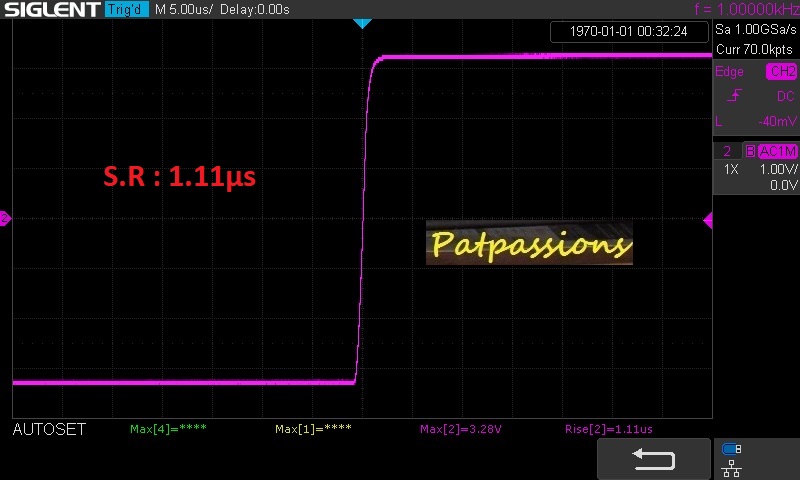Click the rising edge slope icon
Viewport: 800px width, 480px height.
tap(735, 96)
